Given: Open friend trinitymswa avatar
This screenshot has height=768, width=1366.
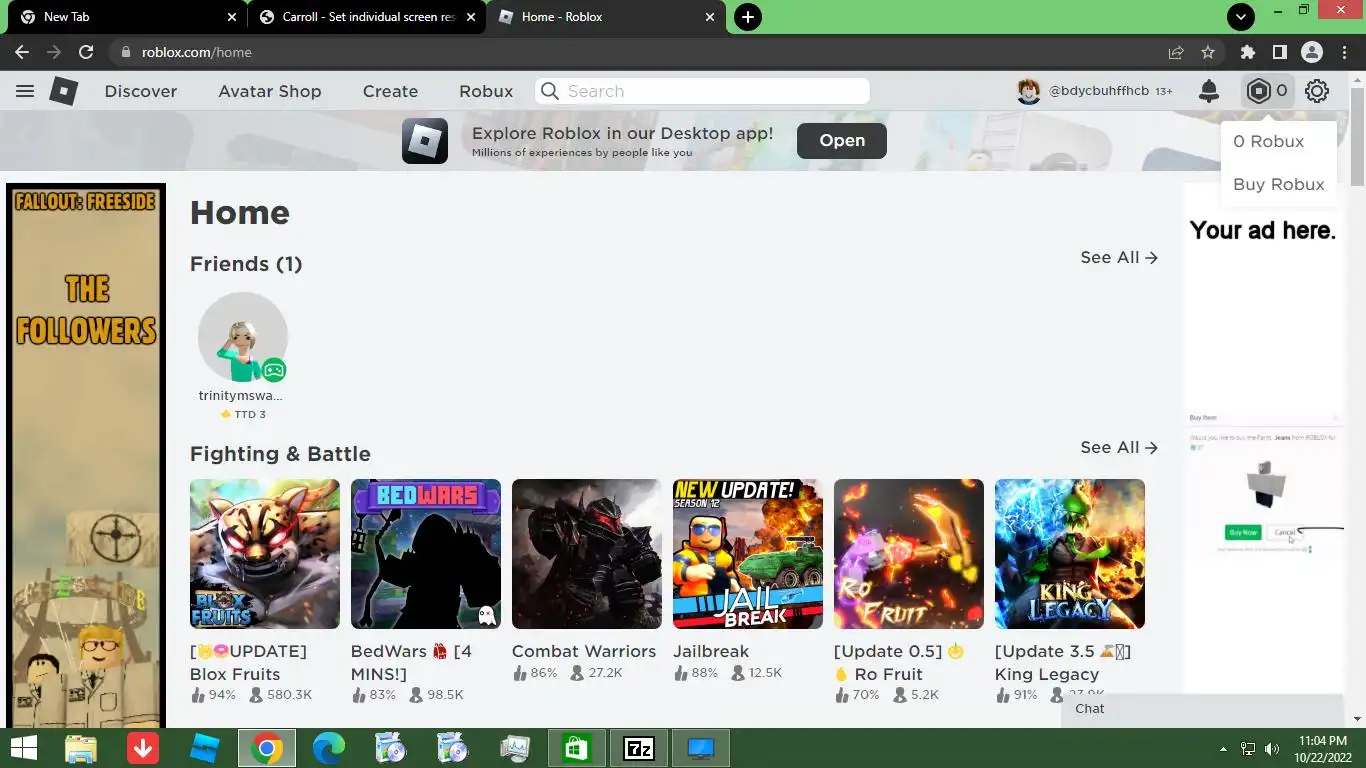Looking at the screenshot, I should (243, 337).
